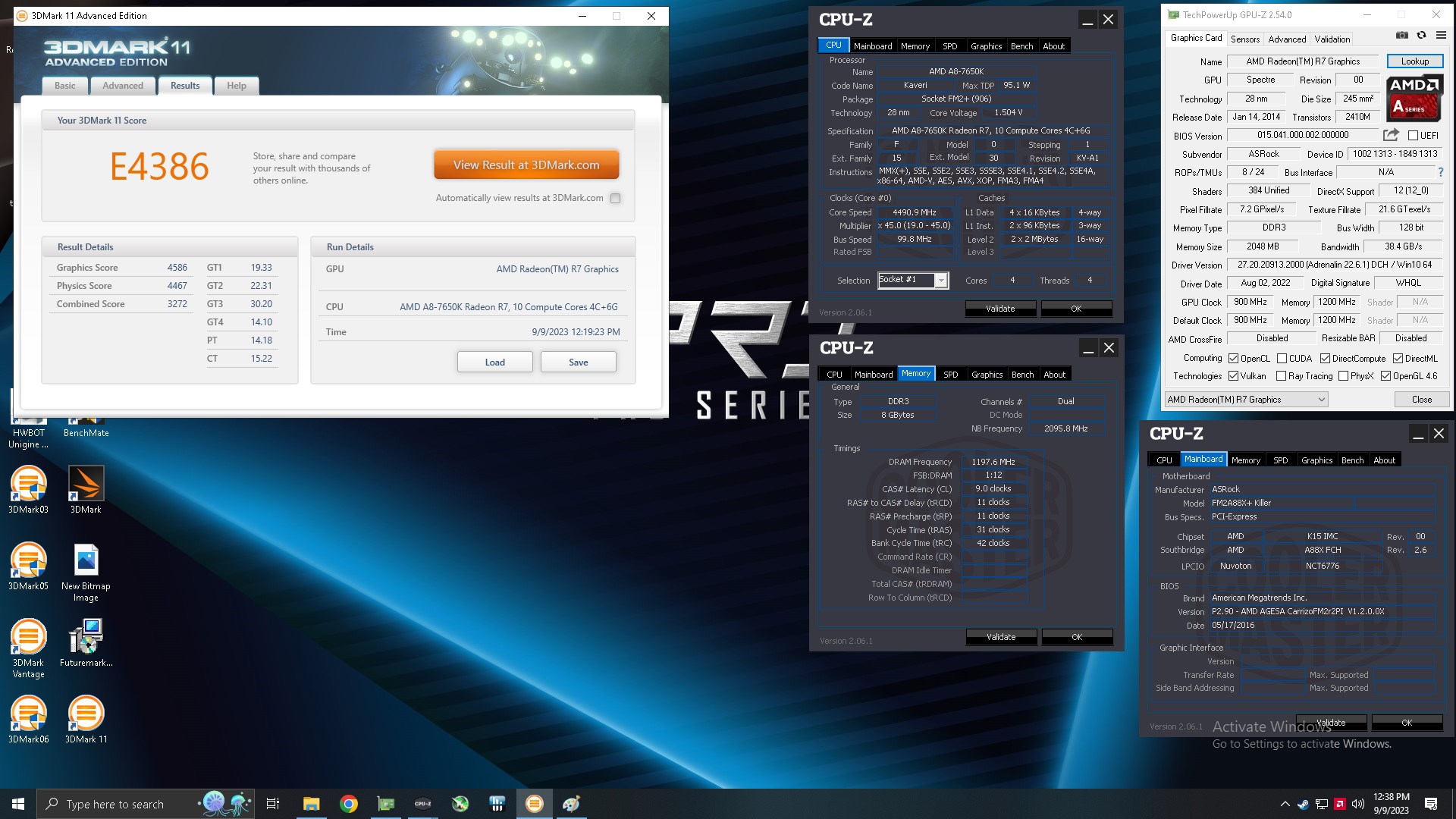Select the 3DMark Vantage desktop icon
This screenshot has width=1456, height=819.
29,648
